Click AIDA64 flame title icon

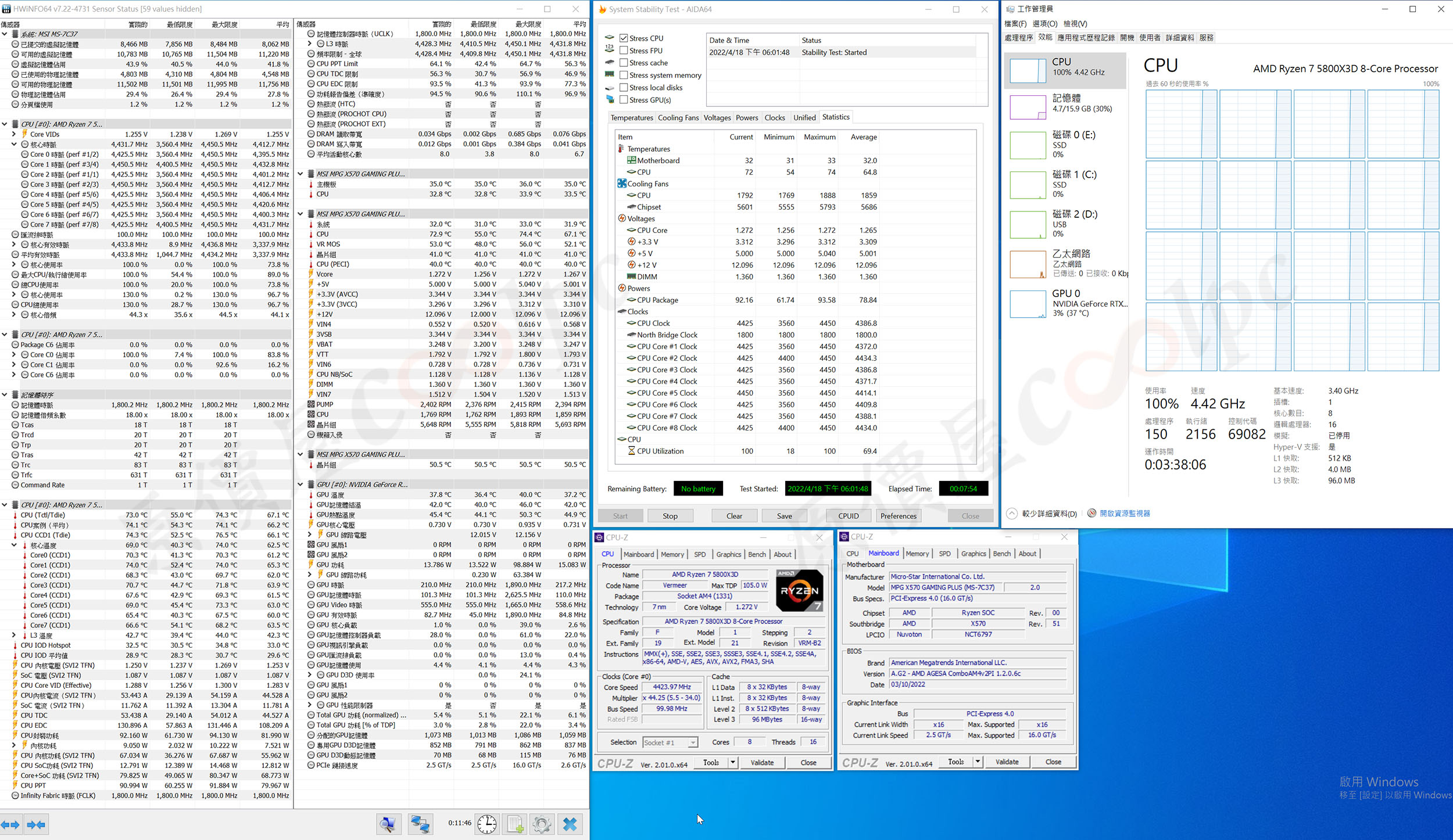603,9
